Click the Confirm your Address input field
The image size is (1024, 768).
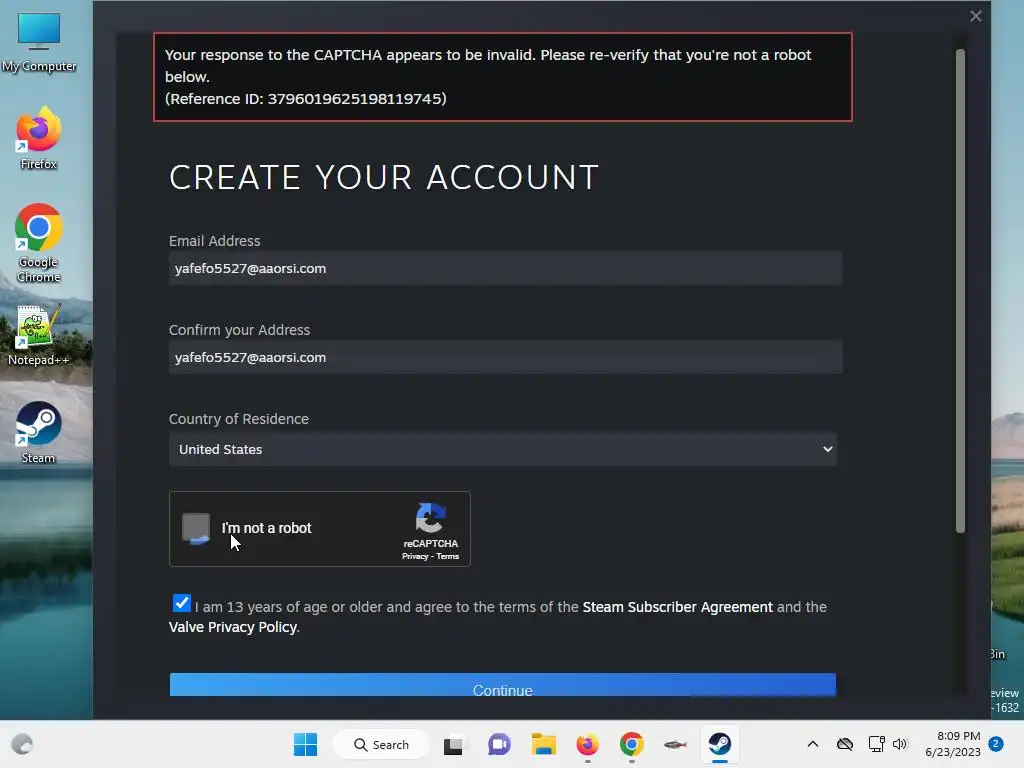click(x=505, y=357)
